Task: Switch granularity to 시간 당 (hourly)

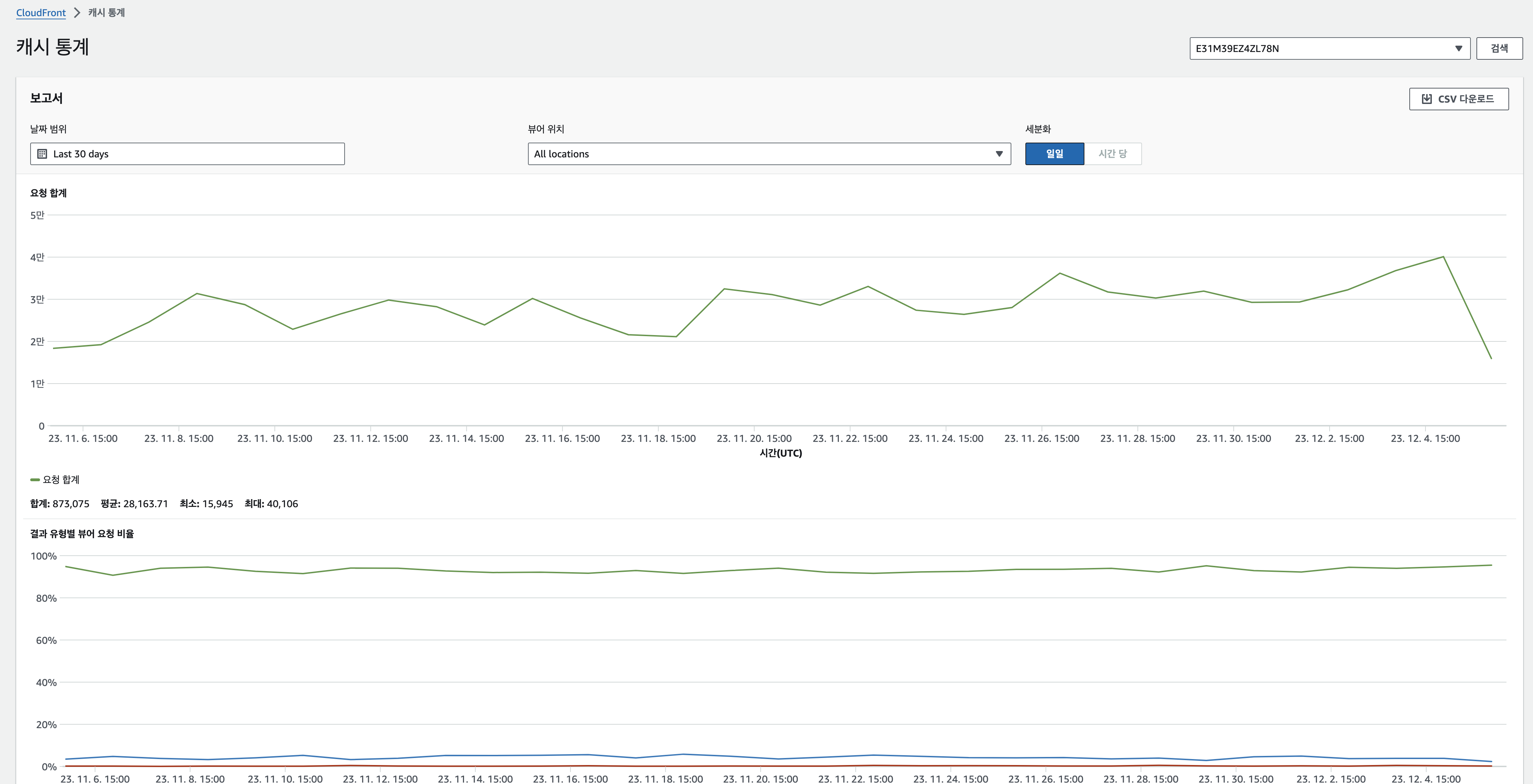Action: pos(1112,153)
